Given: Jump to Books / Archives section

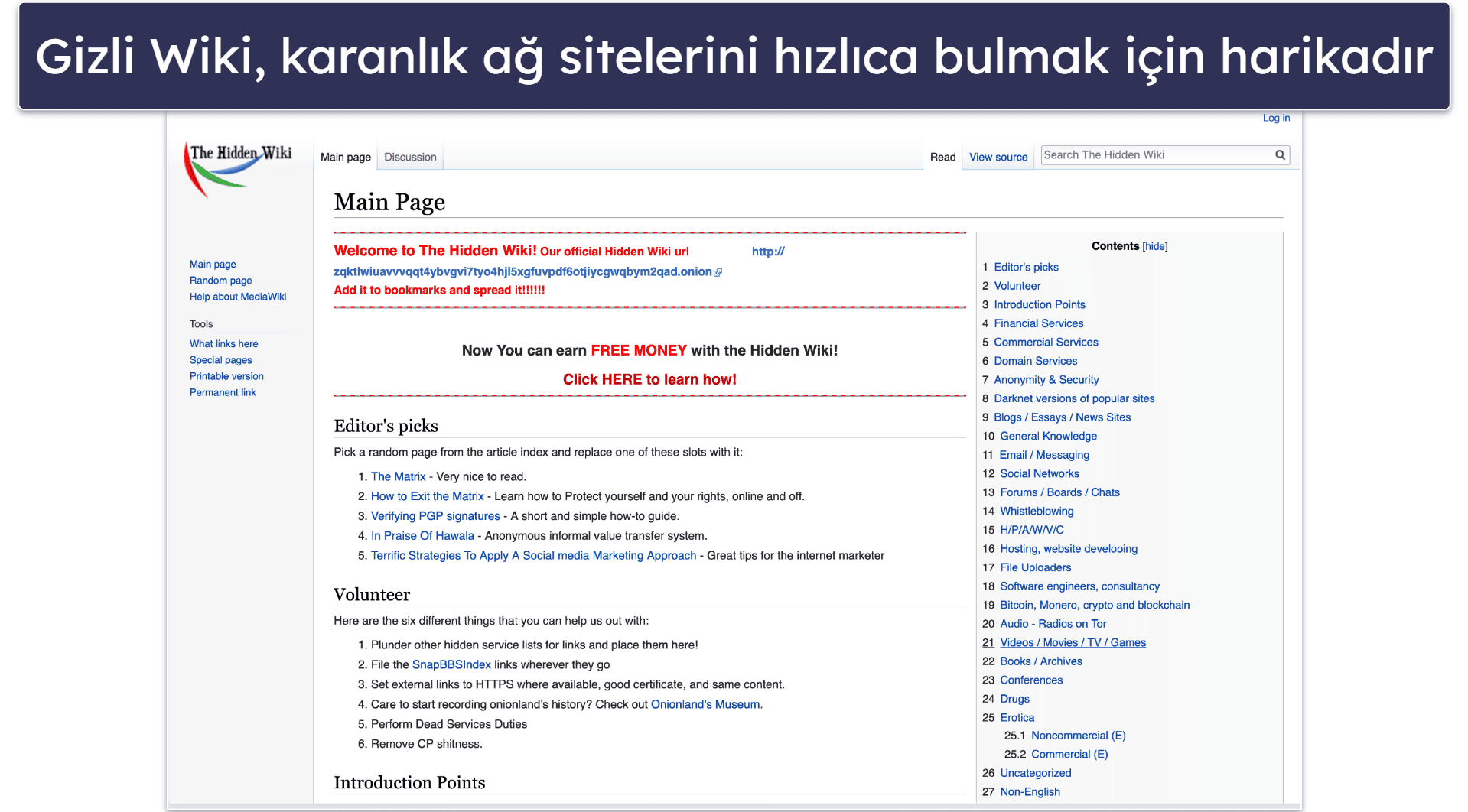Looking at the screenshot, I should click(x=1041, y=661).
